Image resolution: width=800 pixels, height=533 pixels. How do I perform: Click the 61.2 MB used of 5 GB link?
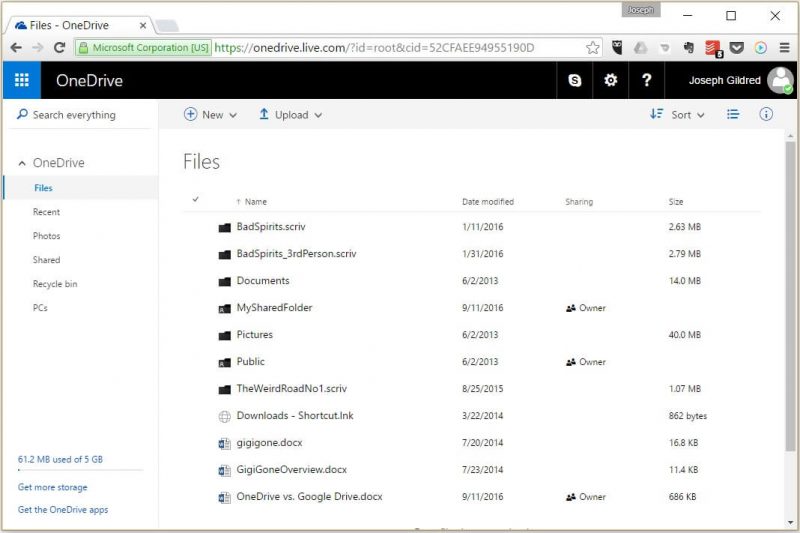[60, 459]
